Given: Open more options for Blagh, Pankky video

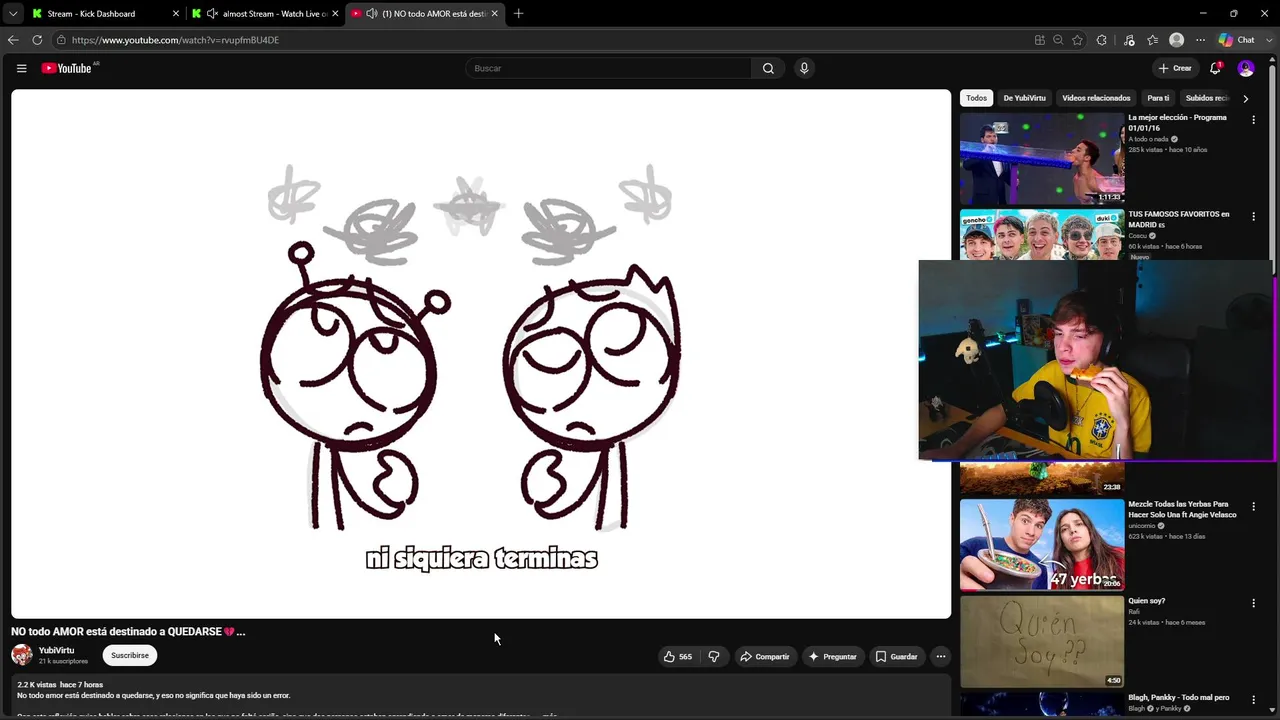Looking at the screenshot, I should pos(1253,700).
